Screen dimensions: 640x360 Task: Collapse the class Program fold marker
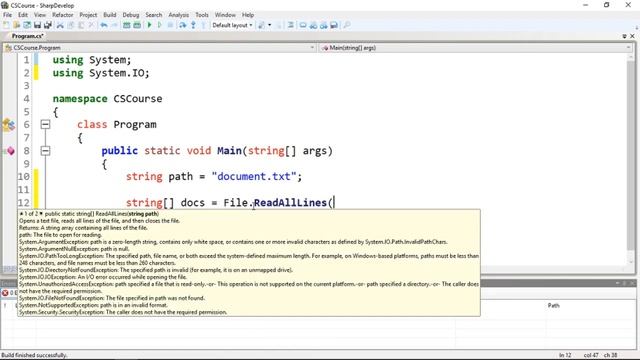(x=45, y=124)
